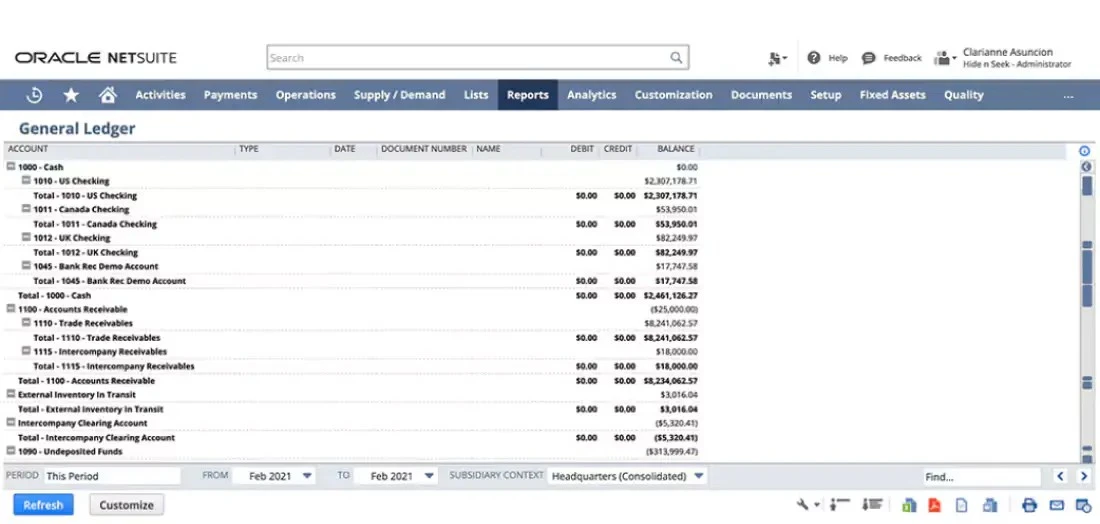Open the Analytics menu

(591, 95)
